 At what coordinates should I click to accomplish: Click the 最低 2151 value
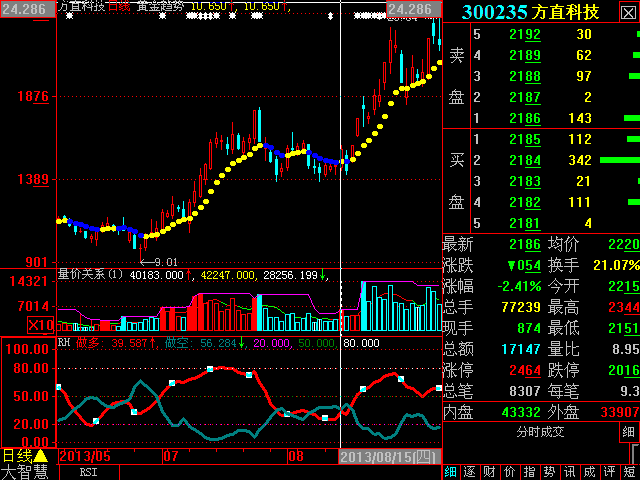coord(624,329)
